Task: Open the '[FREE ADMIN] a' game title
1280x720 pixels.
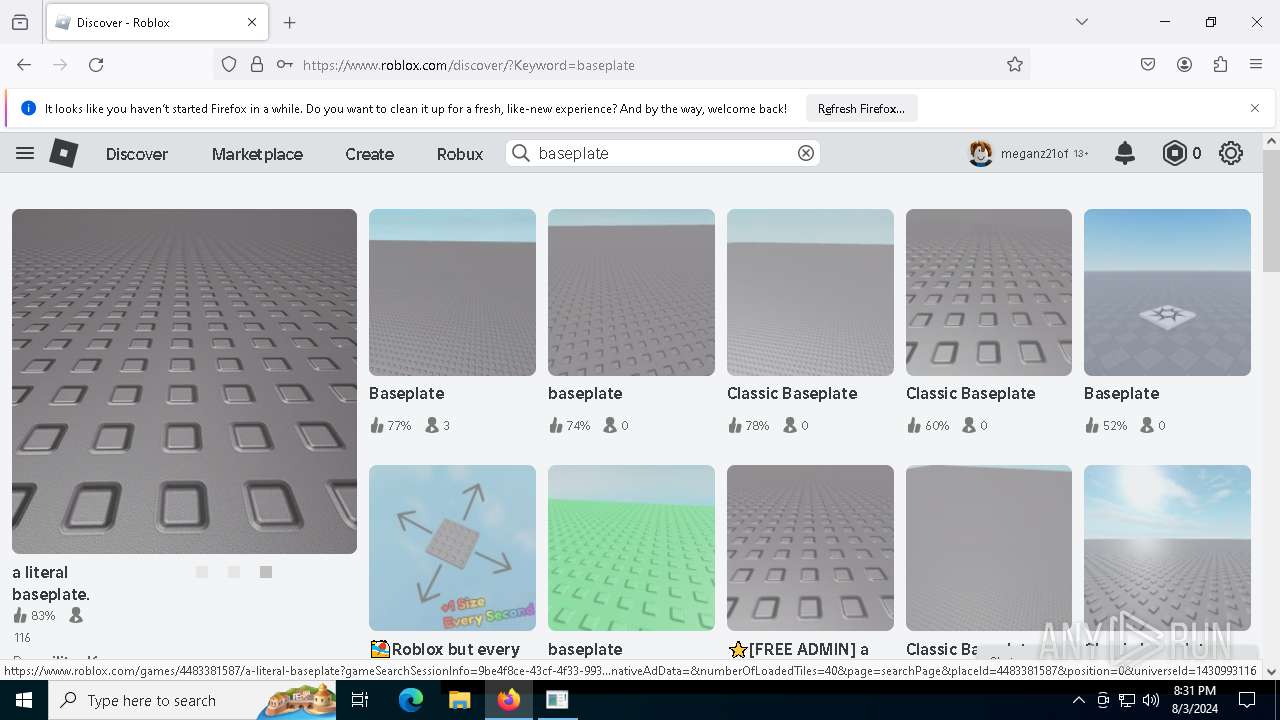Action: click(798, 649)
